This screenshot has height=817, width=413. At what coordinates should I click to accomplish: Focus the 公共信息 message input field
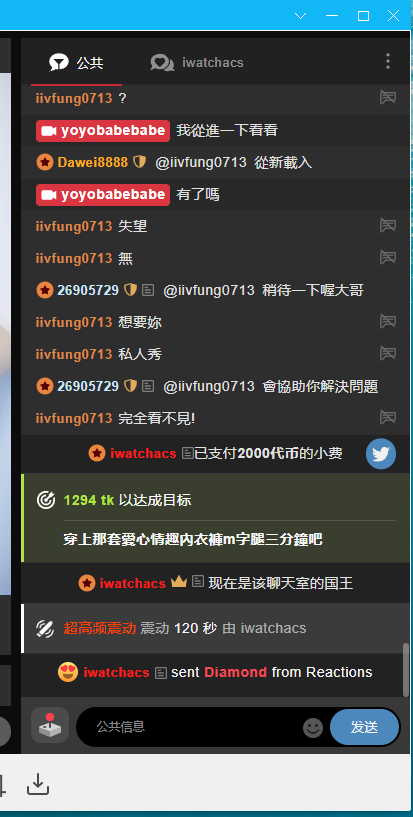pyautogui.click(x=190, y=727)
